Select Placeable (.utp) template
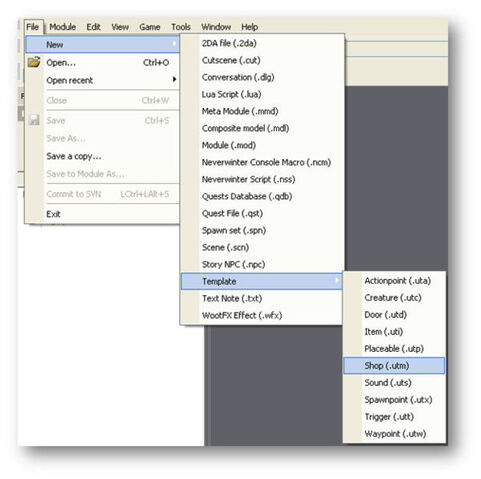Image resolution: width=481 pixels, height=479 pixels. click(x=394, y=349)
